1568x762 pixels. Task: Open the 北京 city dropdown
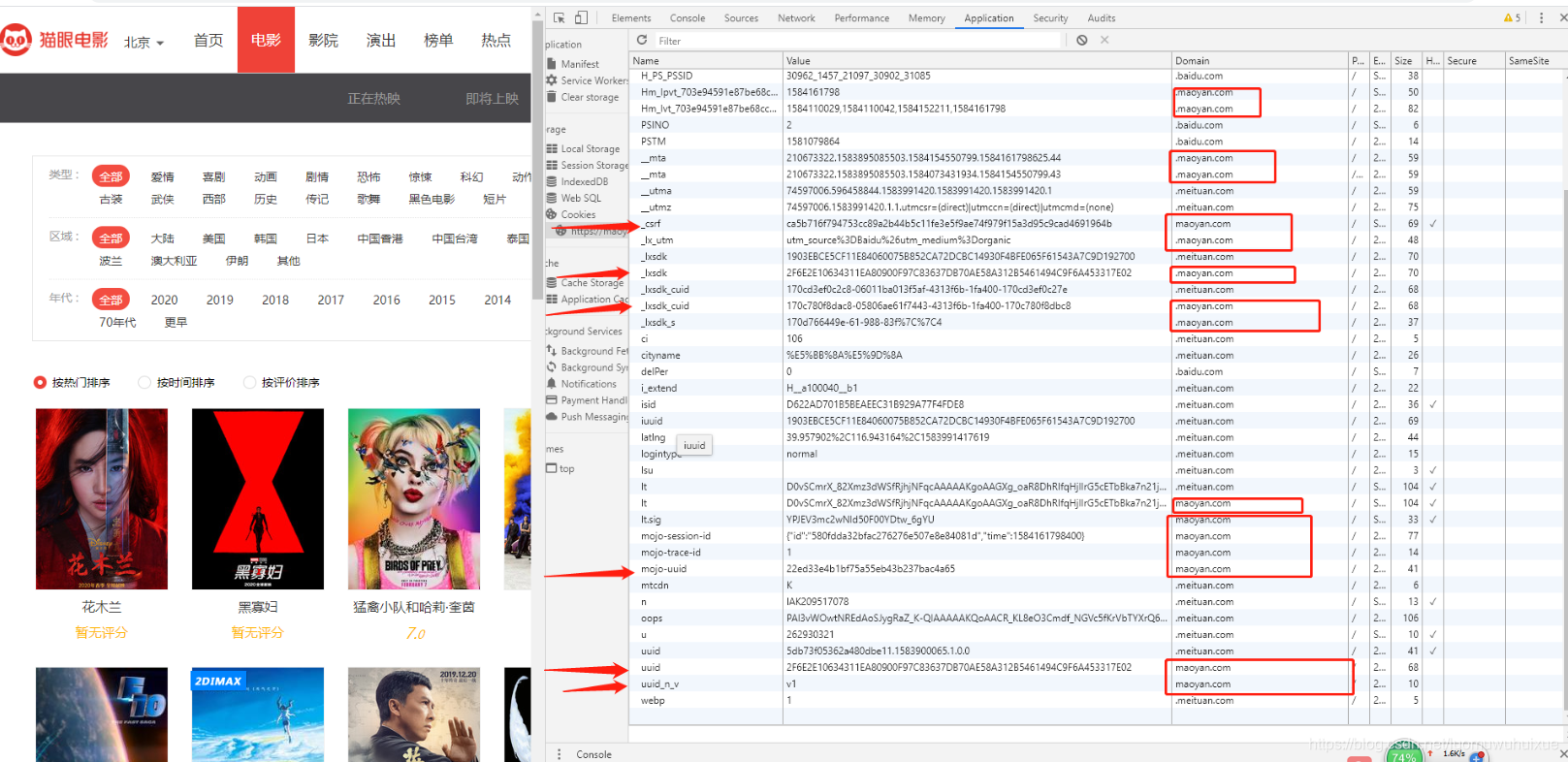pyautogui.click(x=144, y=43)
